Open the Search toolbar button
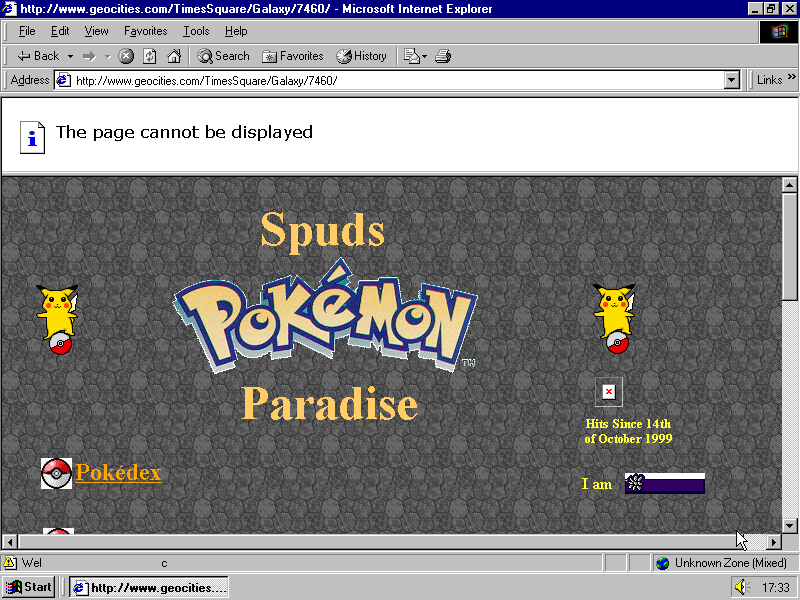 223,56
